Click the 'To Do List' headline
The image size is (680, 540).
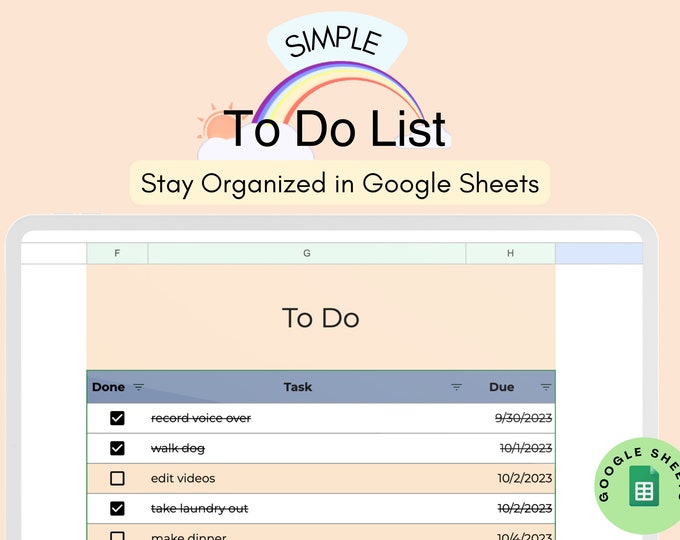335,128
